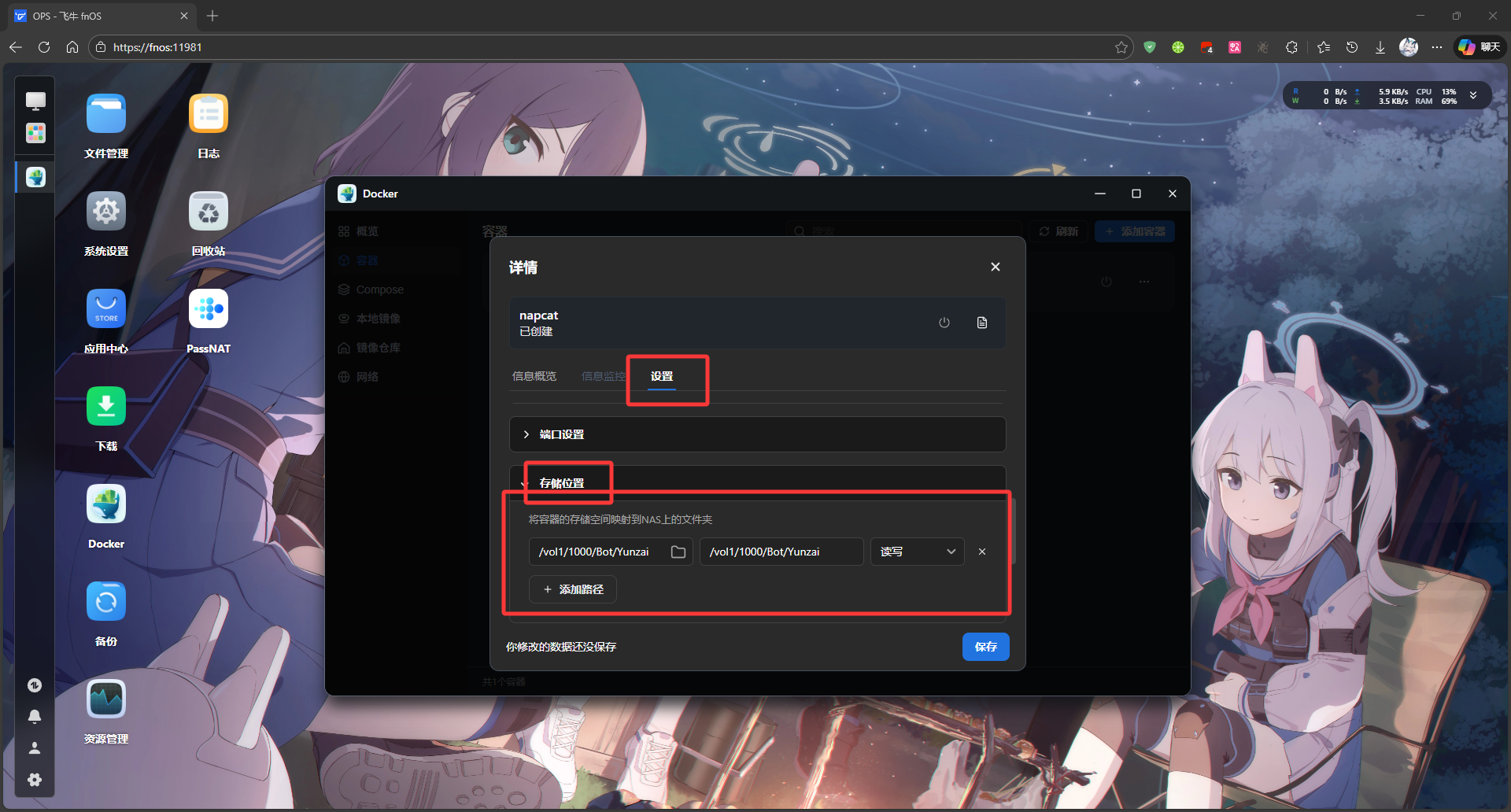This screenshot has height=812, width=1511.
Task: Click the container path input field
Action: click(x=781, y=552)
